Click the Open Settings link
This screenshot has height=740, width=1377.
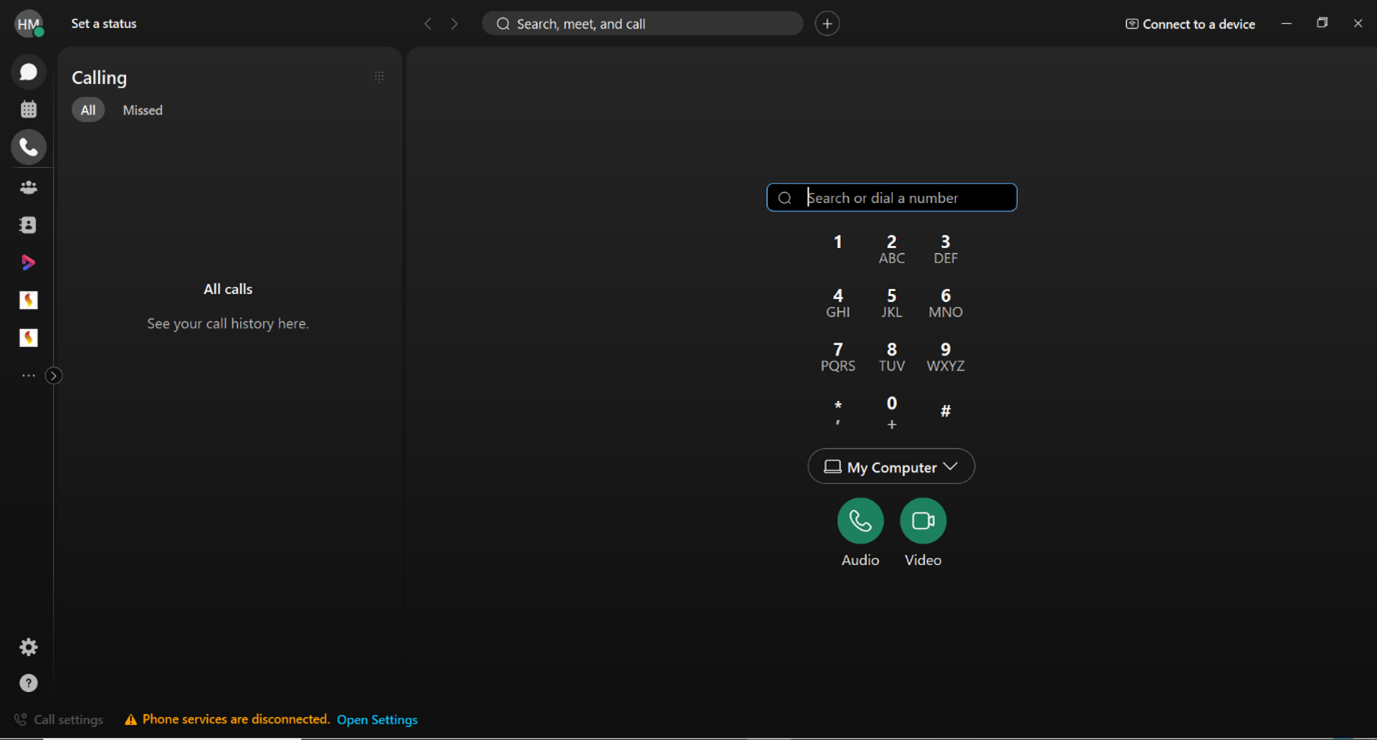pos(377,720)
